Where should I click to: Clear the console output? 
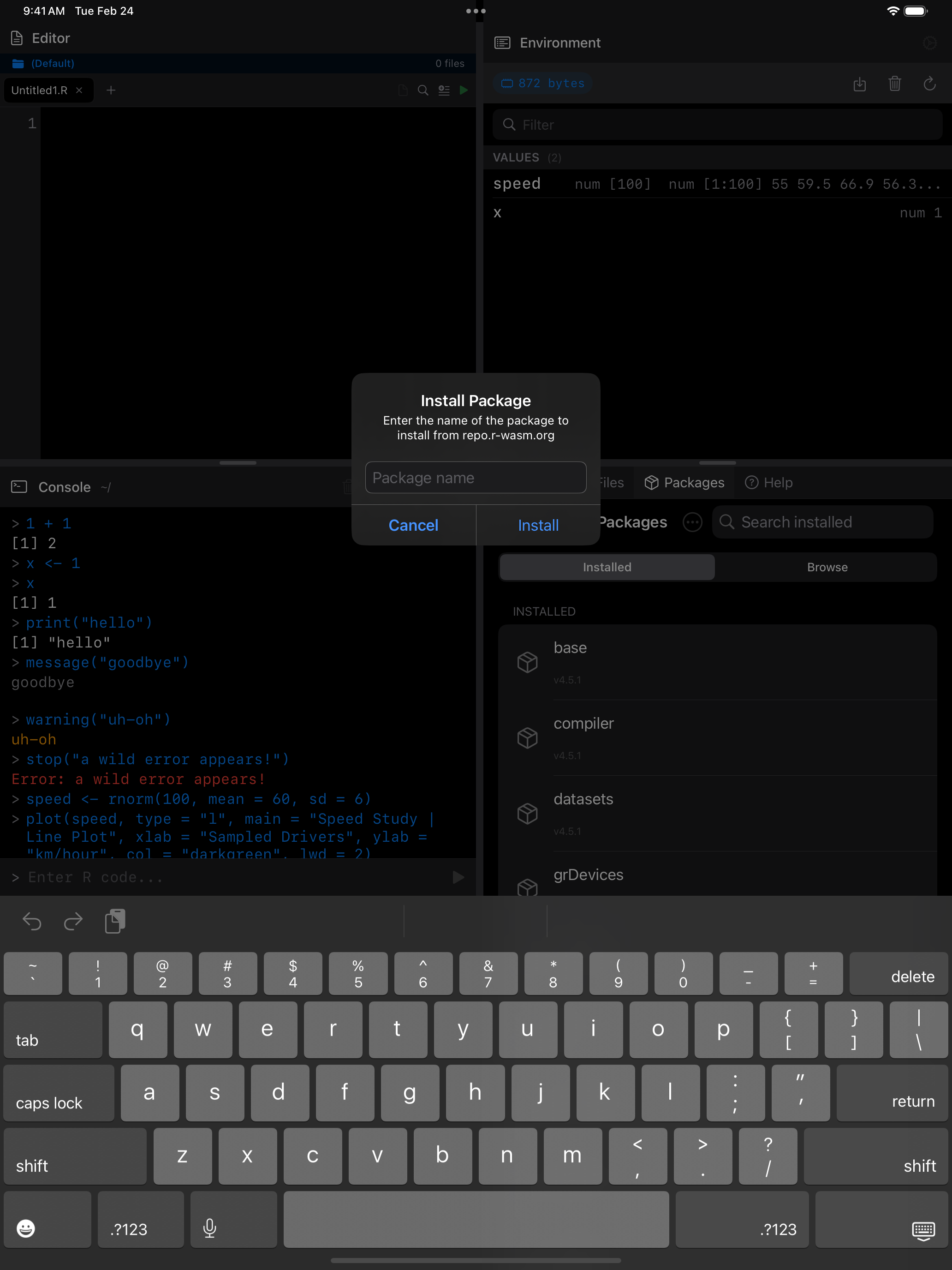pyautogui.click(x=347, y=486)
